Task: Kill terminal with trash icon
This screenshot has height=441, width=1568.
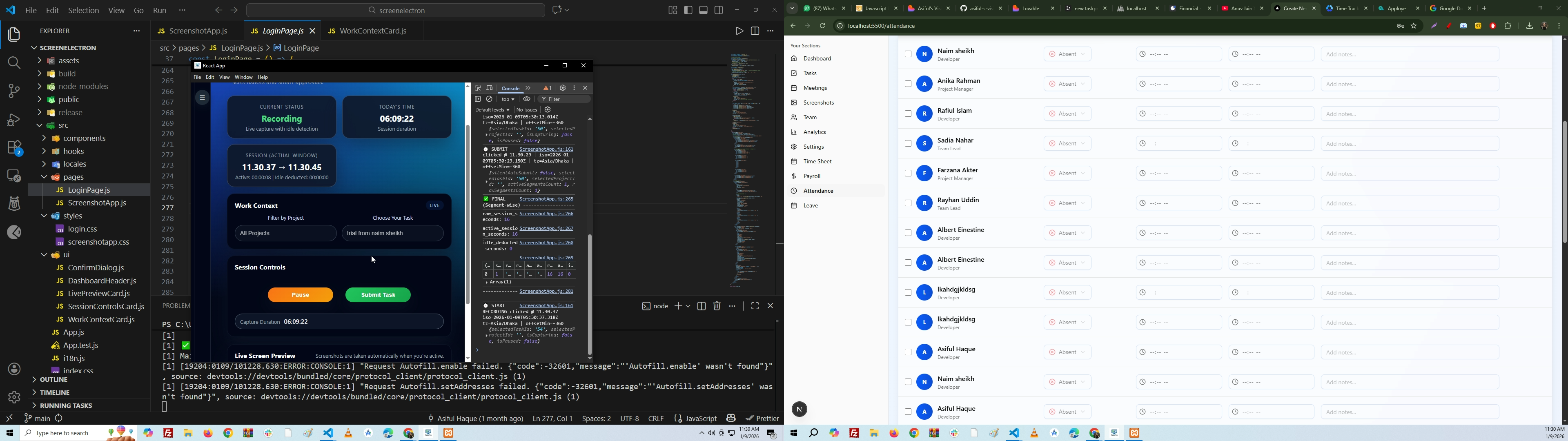Action: tap(717, 306)
